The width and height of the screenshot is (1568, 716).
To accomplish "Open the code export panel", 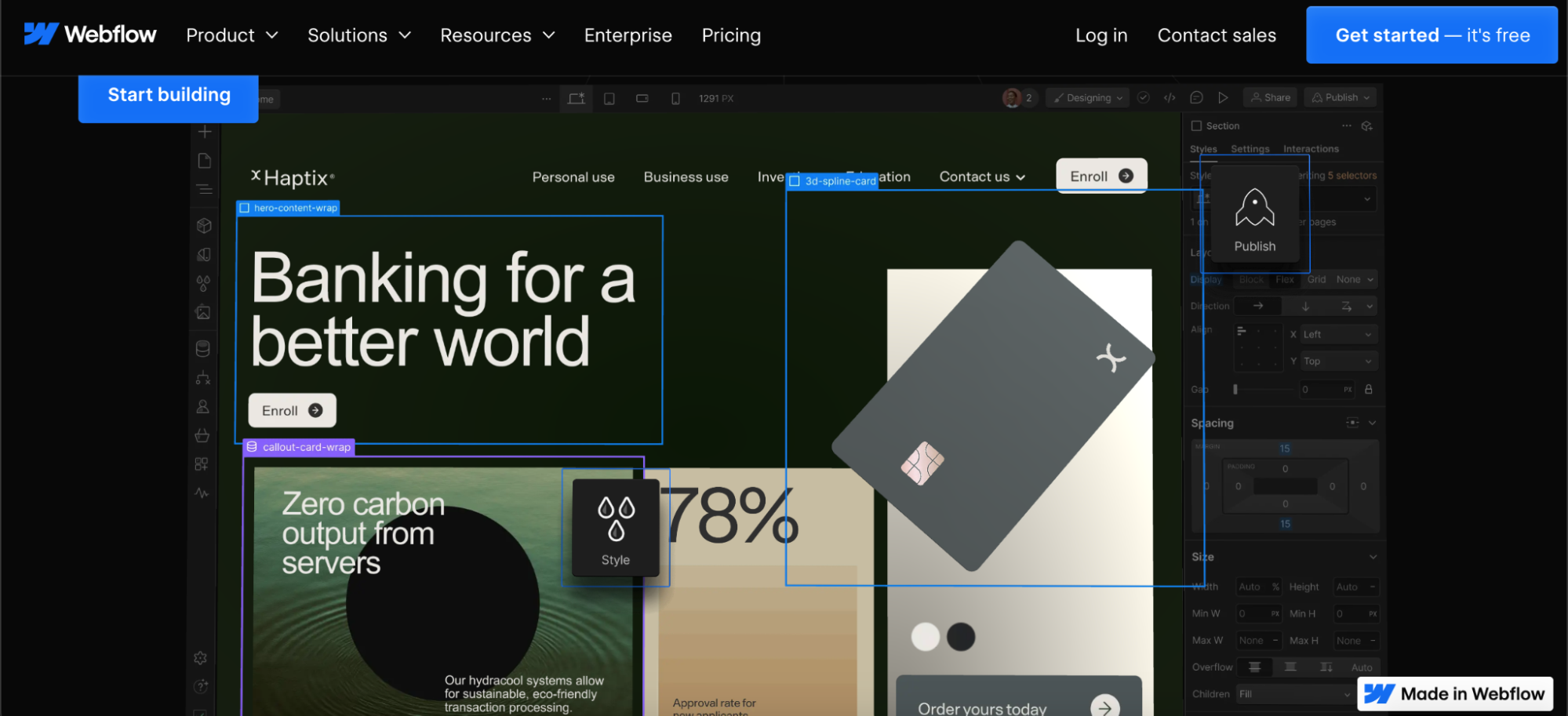I will click(1170, 97).
